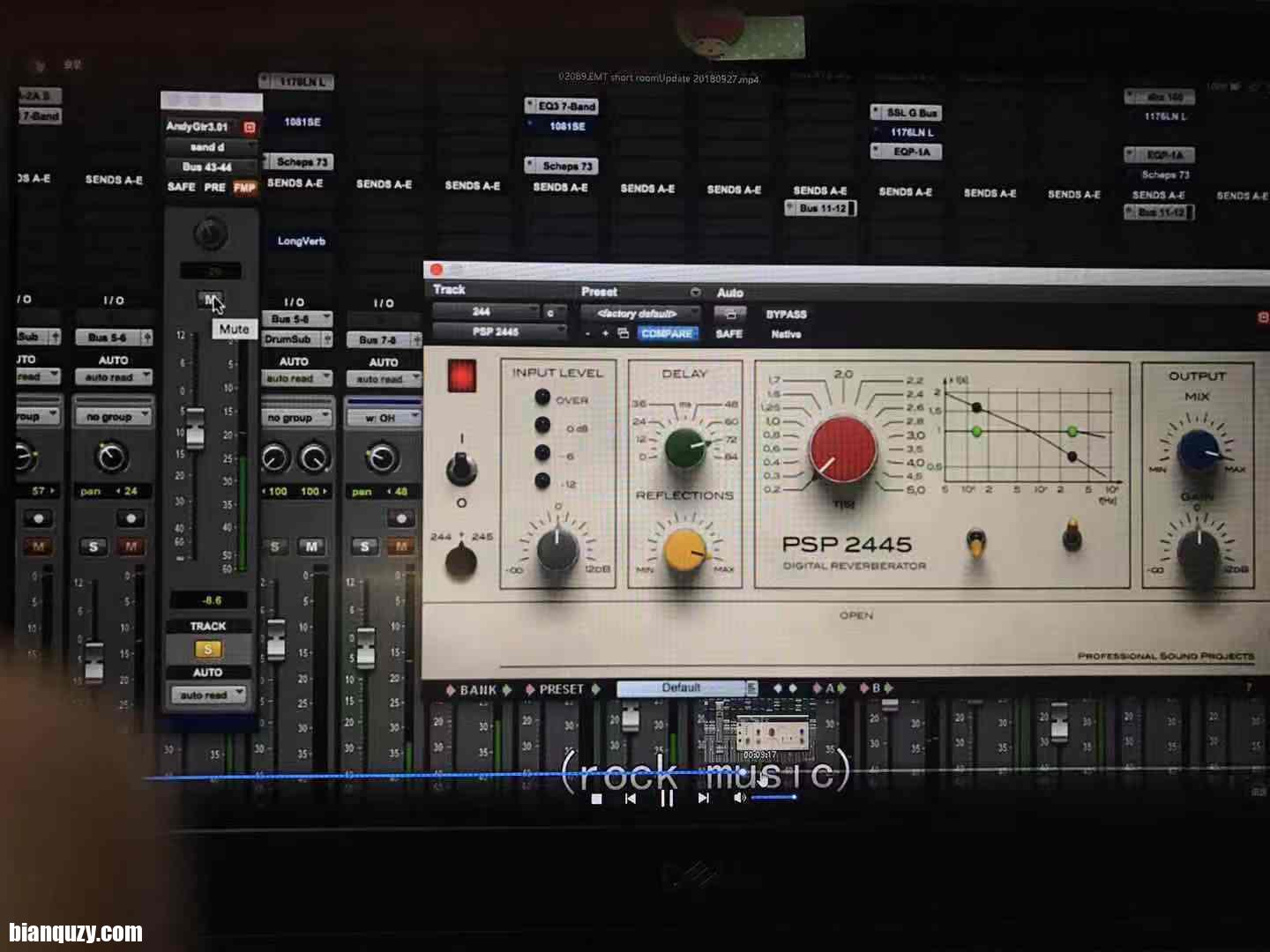Screen dimensions: 1270x952
Task: Click the blue Mix knob
Action: [x=1199, y=450]
